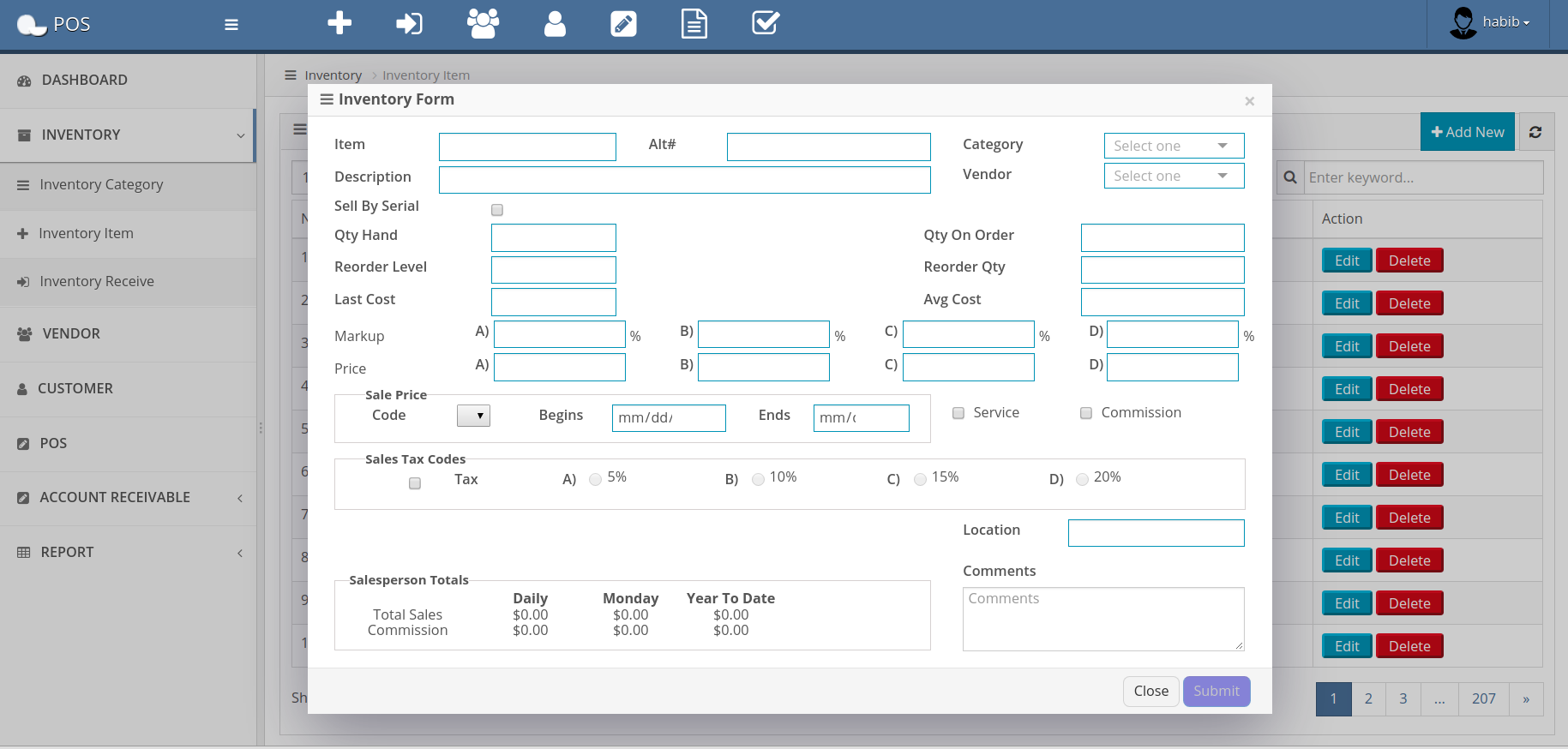The height and width of the screenshot is (749, 1568).
Task: Check the Service checkbox
Action: 958,413
